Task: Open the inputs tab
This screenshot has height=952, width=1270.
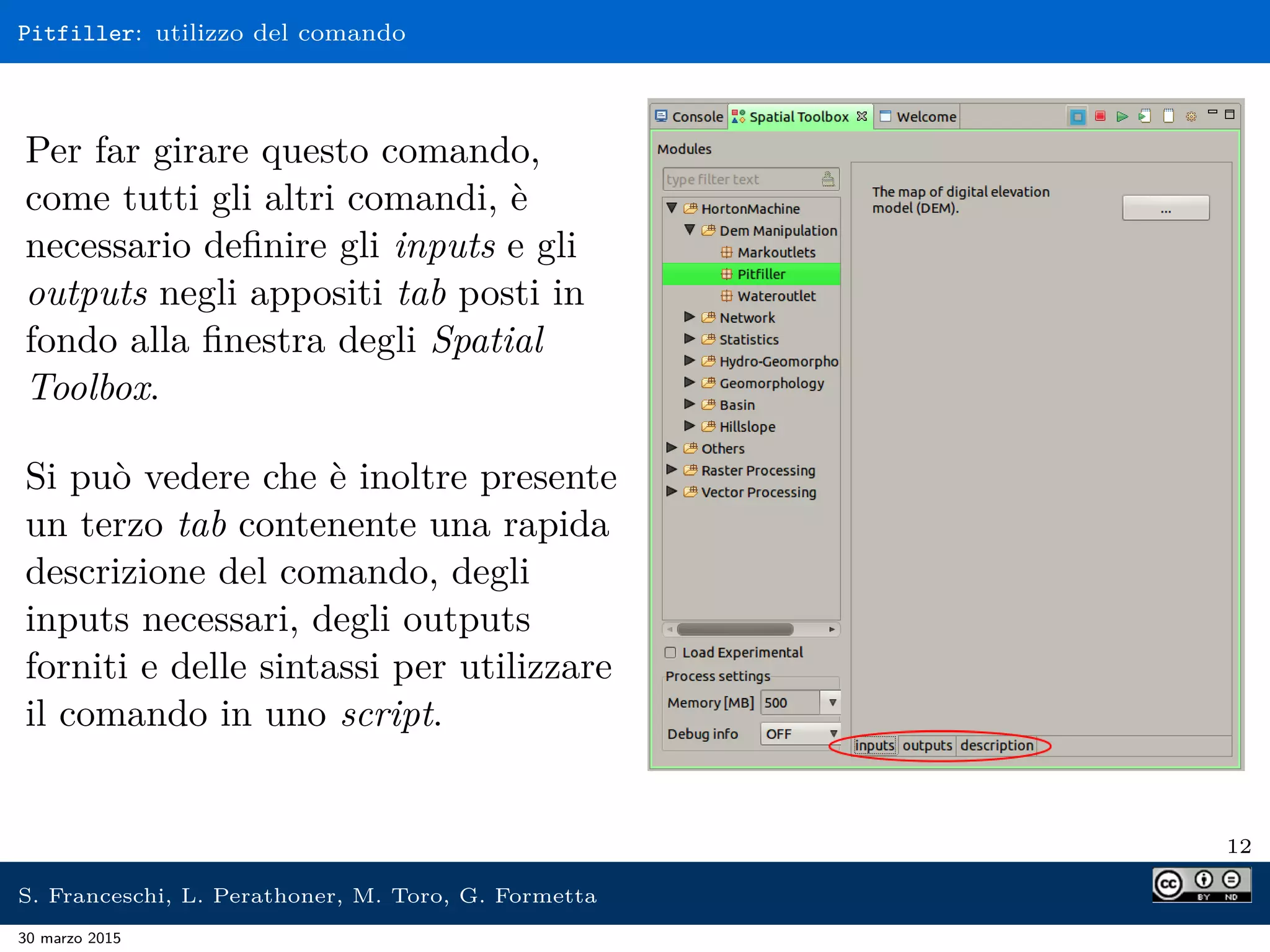Action: point(875,745)
